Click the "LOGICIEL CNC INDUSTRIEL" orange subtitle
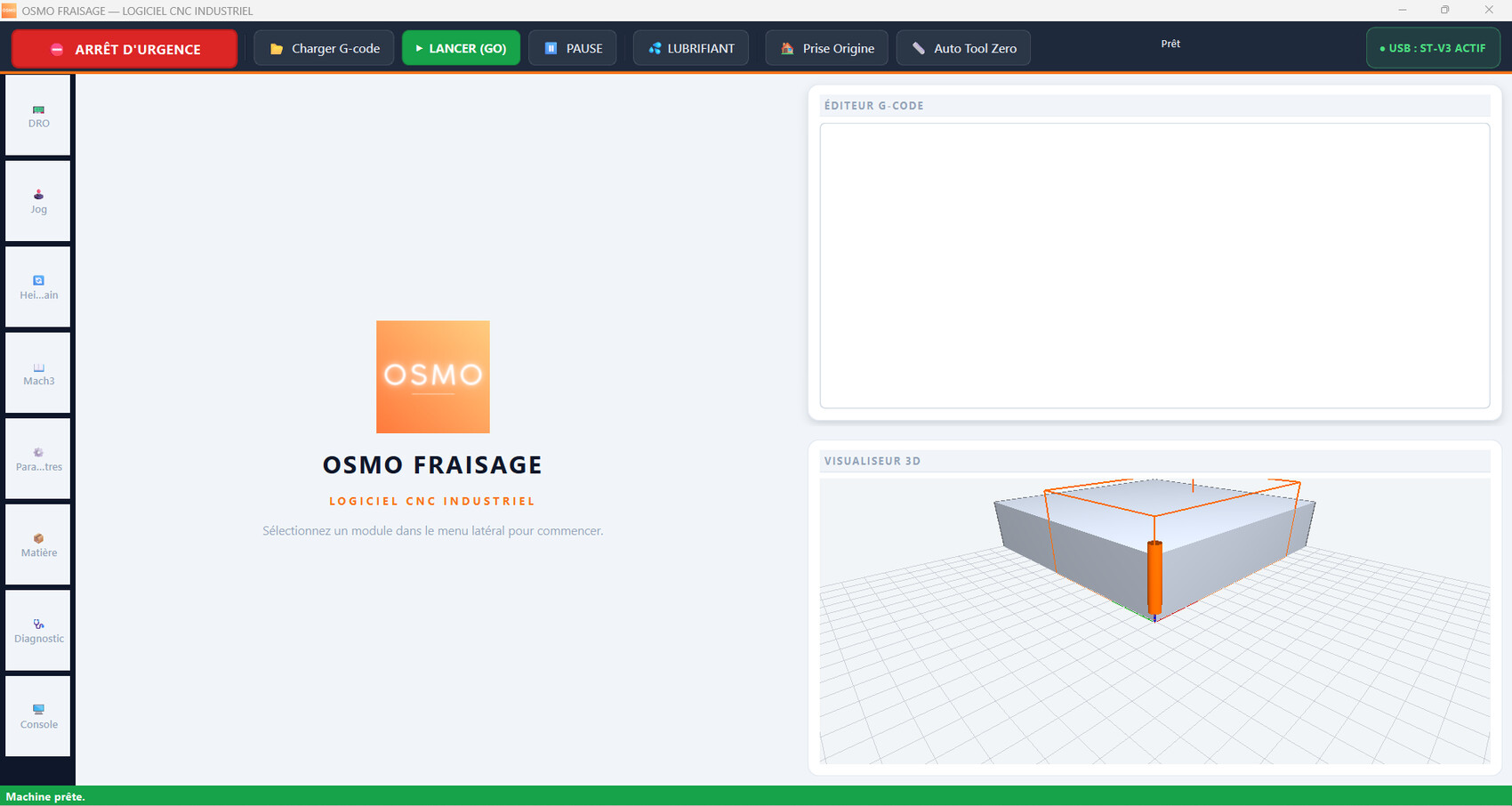This screenshot has height=806, width=1512. point(432,501)
